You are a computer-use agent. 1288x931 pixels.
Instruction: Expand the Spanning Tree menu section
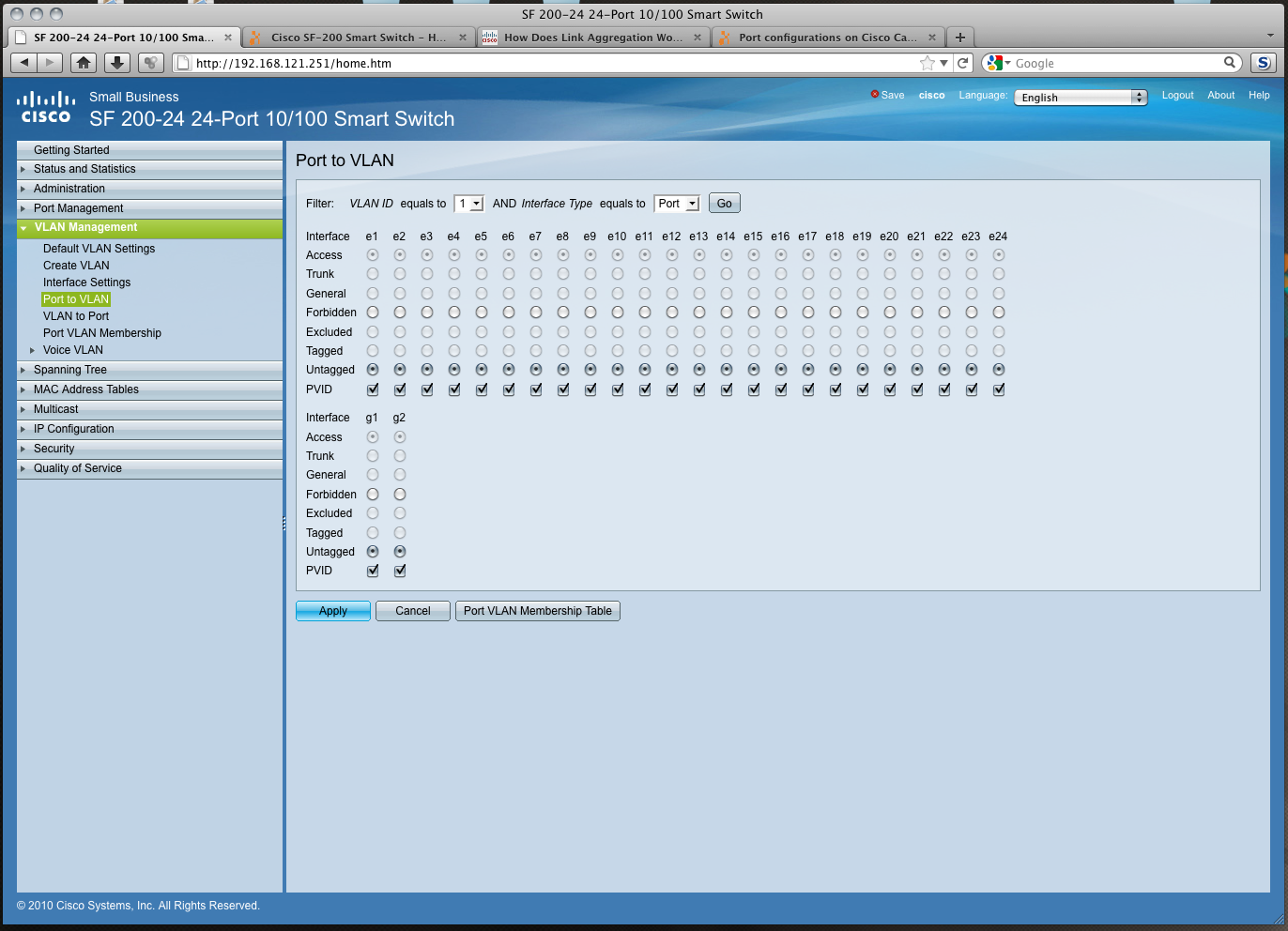70,370
